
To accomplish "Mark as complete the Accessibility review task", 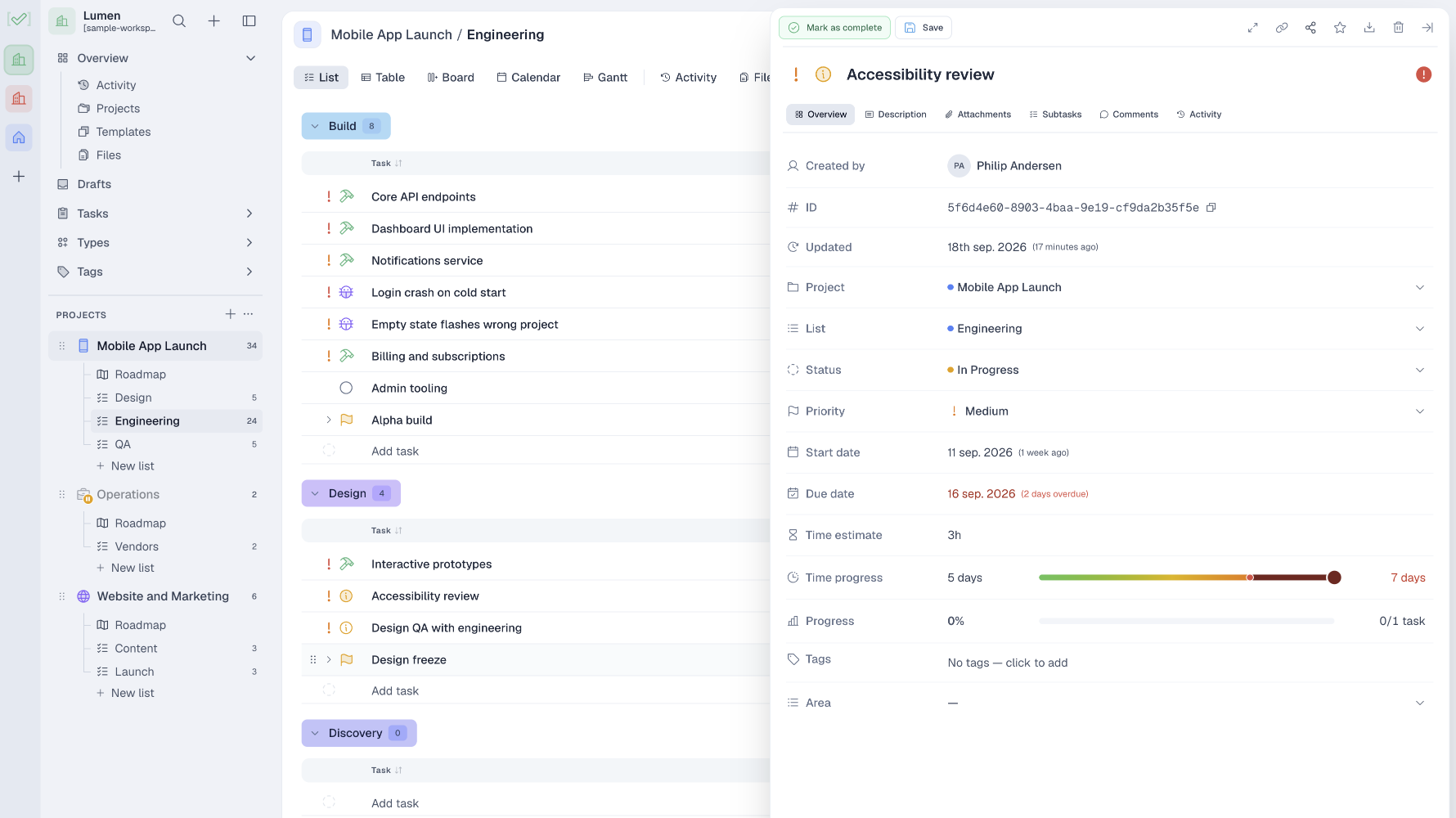I will coord(834,28).
